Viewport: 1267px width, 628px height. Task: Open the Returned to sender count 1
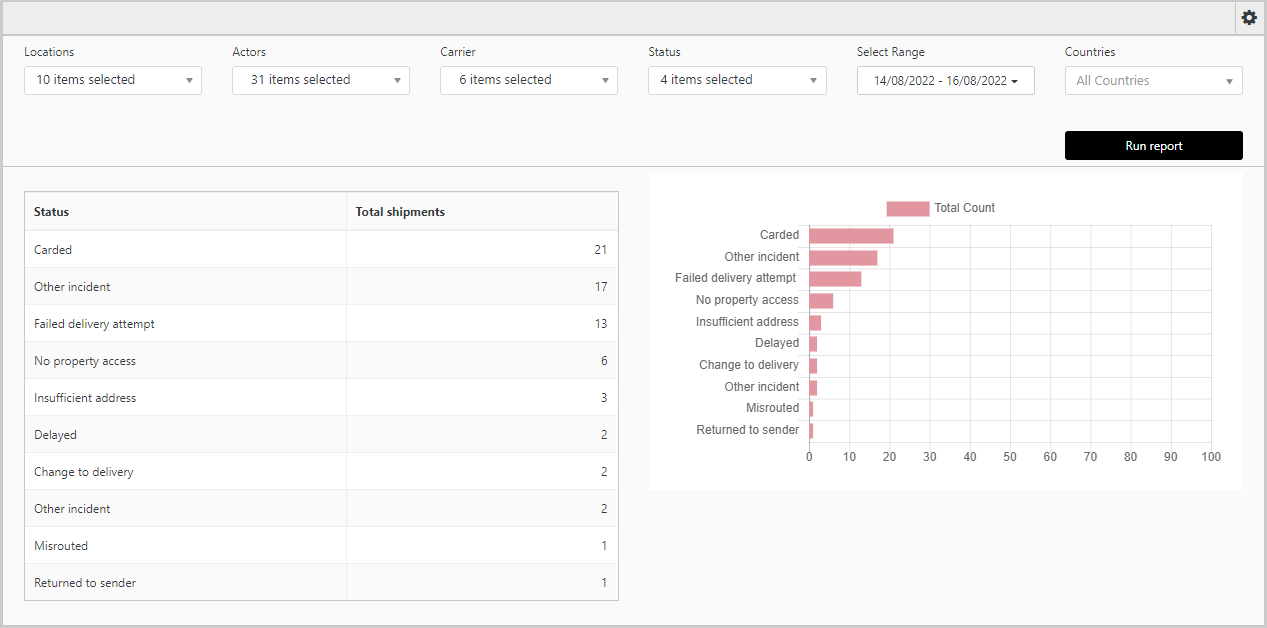click(603, 583)
